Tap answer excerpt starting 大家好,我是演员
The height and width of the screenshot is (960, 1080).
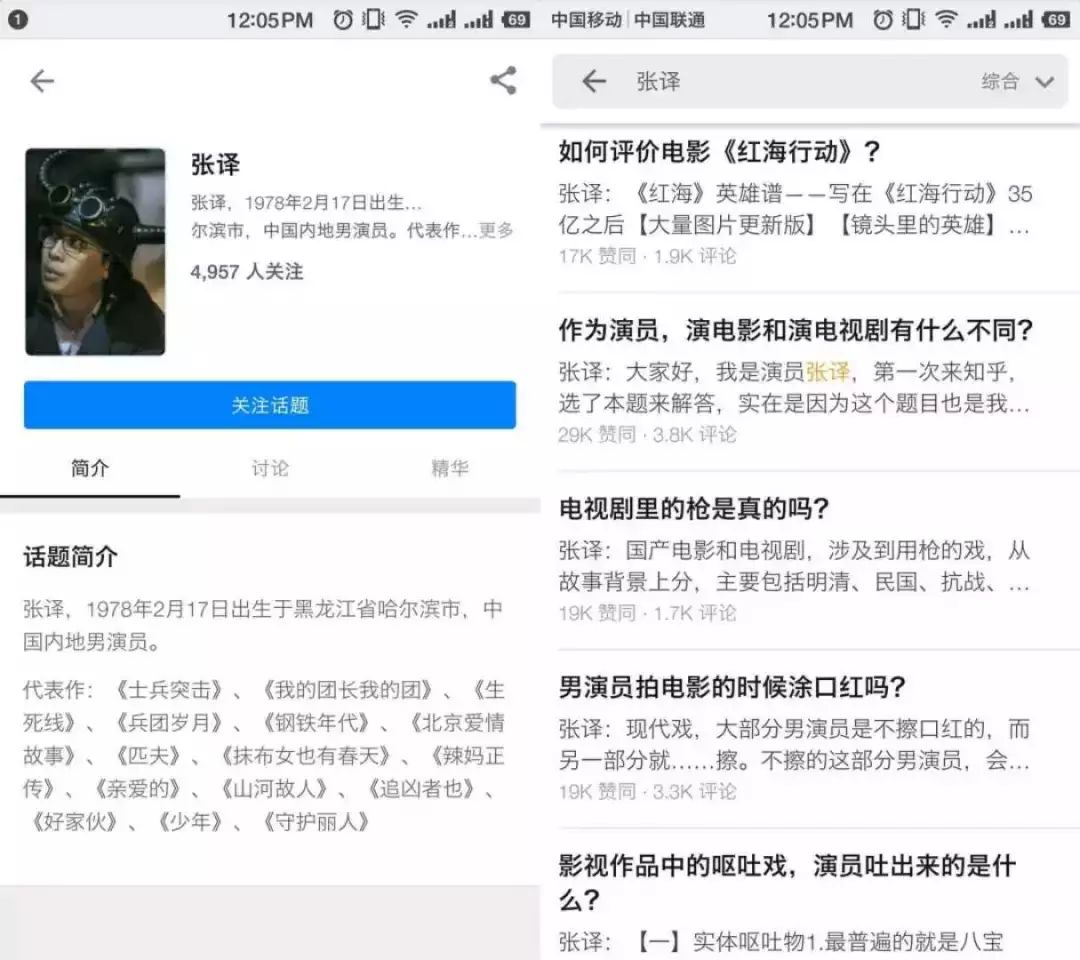tap(795, 387)
